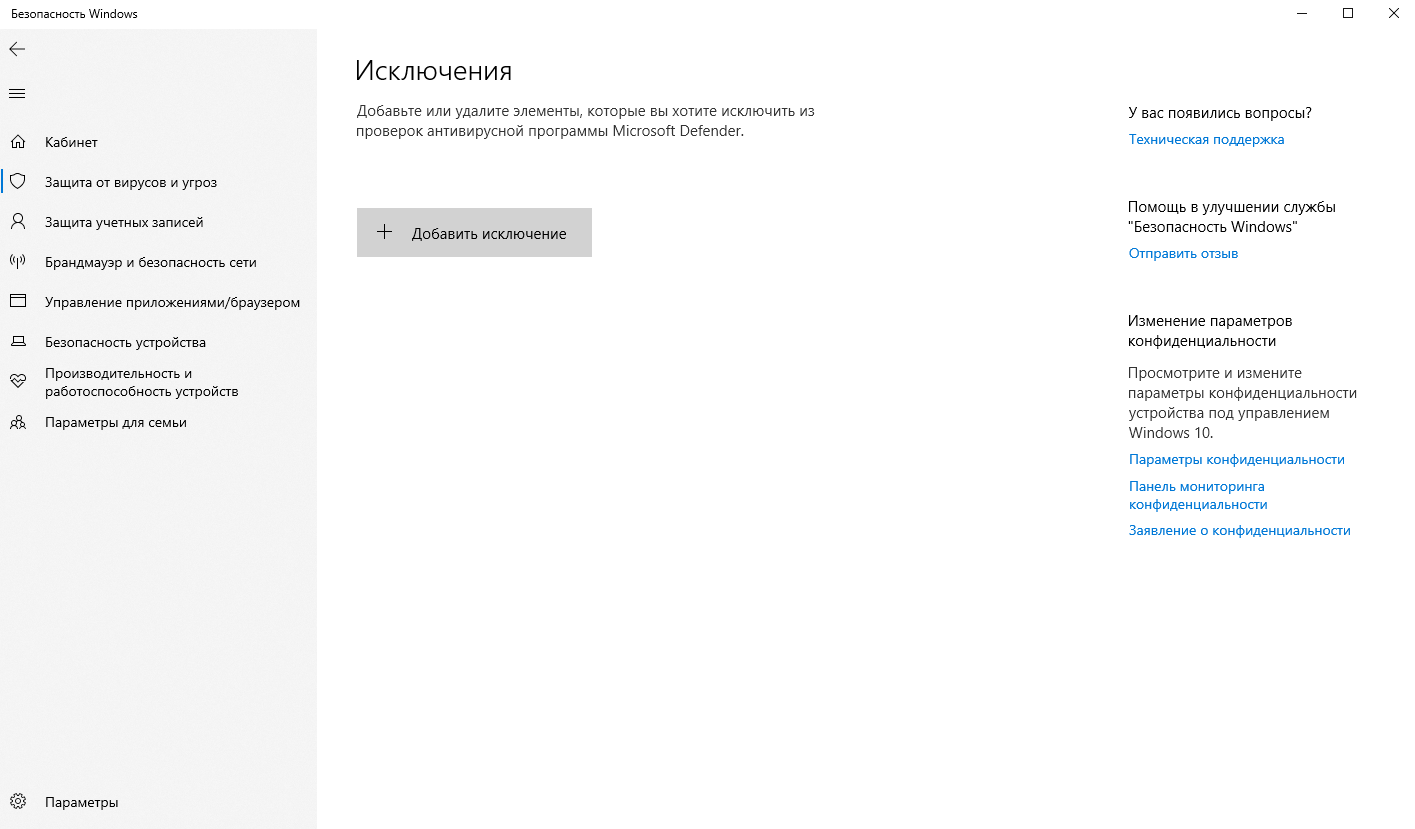Viewport: 1415px width, 829px height.
Task: Click the app and browser control icon
Action: [17, 302]
